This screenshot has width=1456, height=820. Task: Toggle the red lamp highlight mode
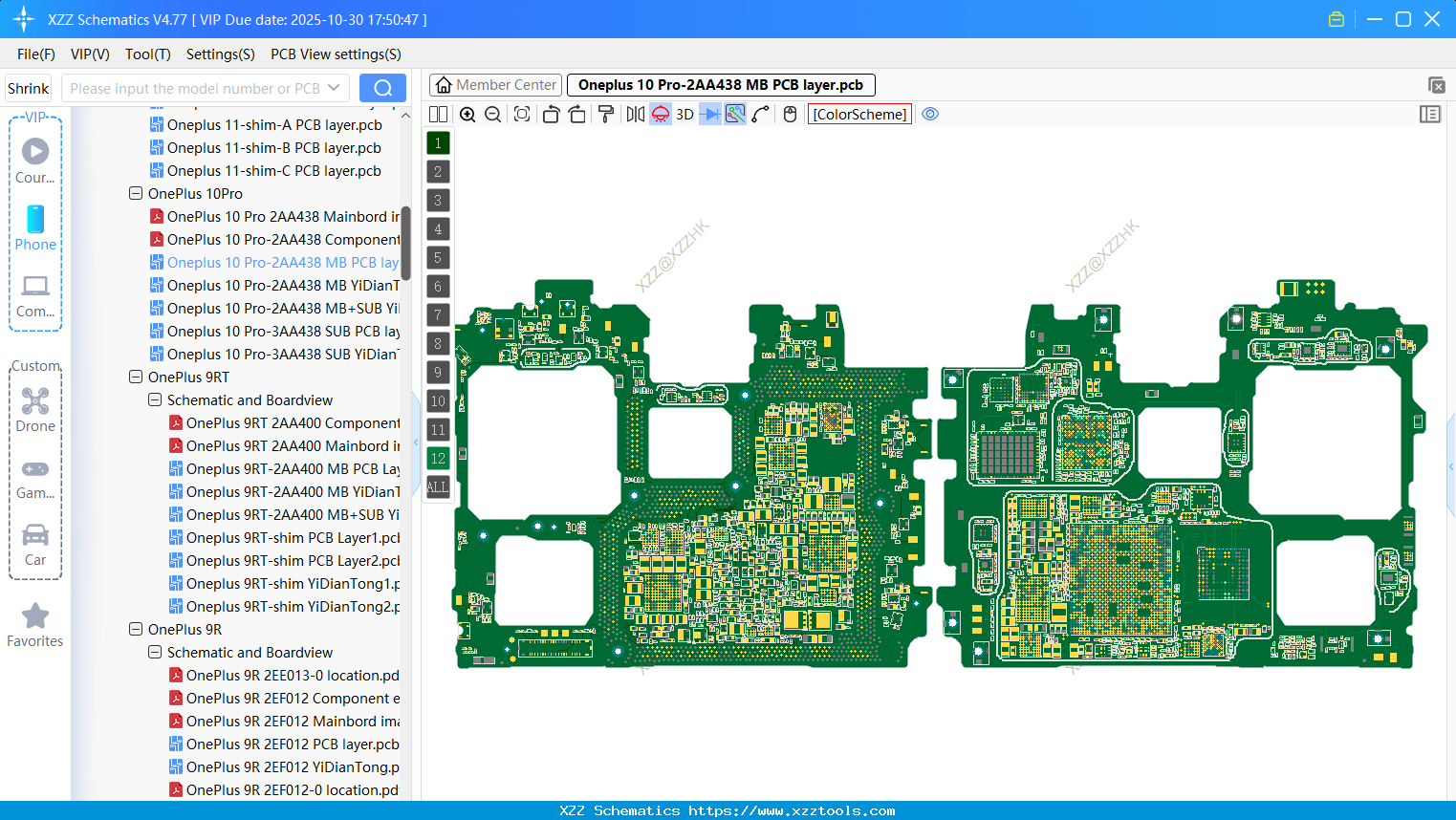coord(660,114)
